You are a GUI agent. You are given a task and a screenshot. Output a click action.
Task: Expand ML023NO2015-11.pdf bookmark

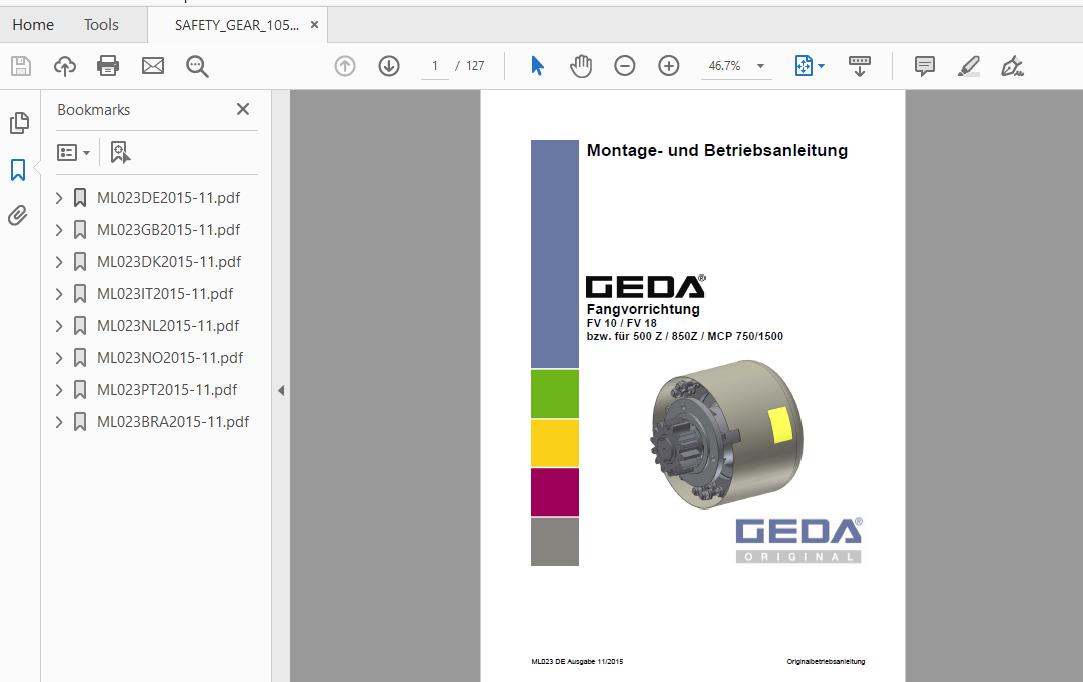59,358
